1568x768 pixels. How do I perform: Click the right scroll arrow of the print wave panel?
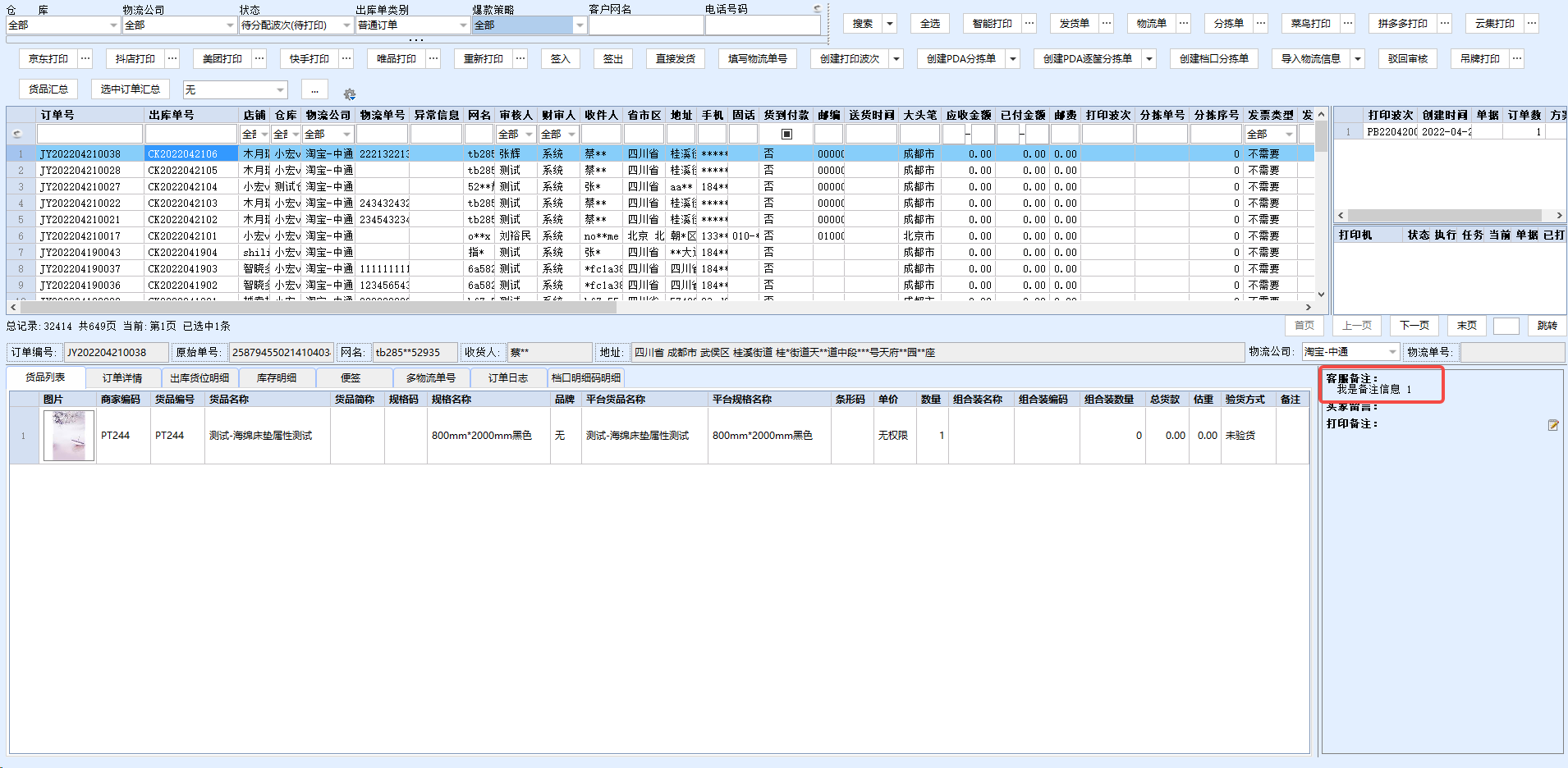pyautogui.click(x=1560, y=216)
